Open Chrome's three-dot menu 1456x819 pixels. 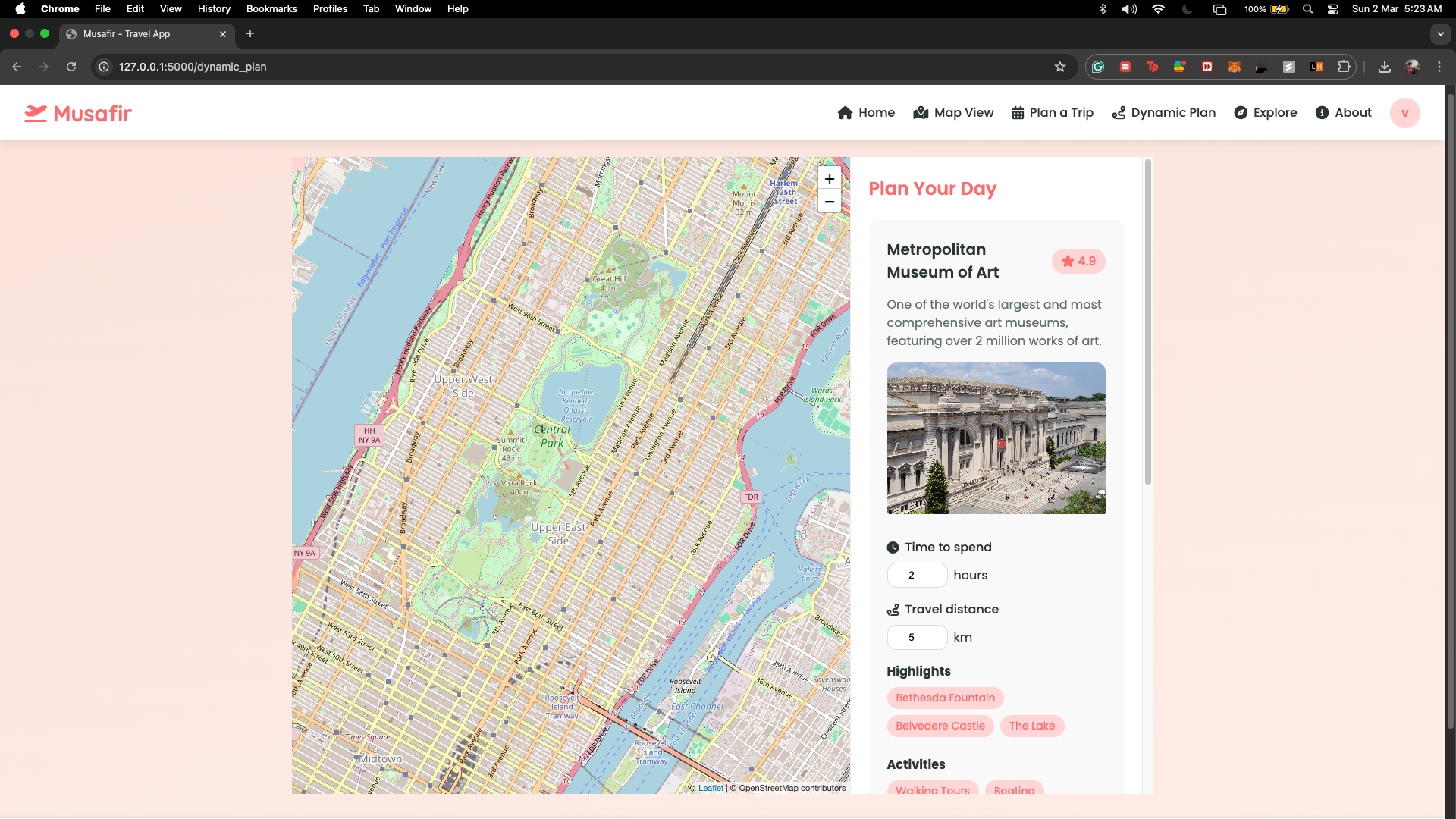[1439, 67]
